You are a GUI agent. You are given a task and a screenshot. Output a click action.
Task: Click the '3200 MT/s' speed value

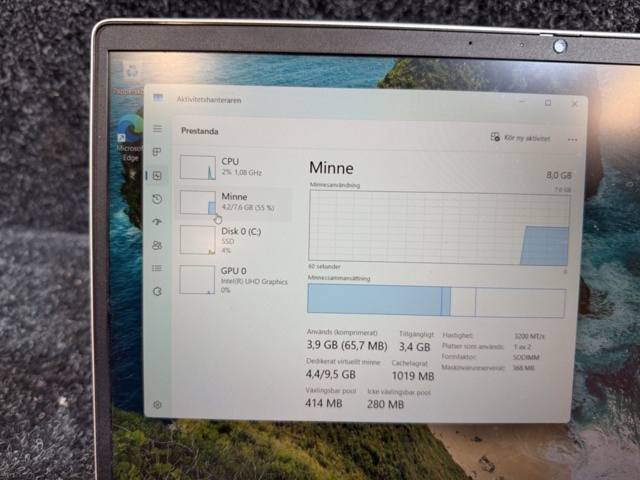529,336
